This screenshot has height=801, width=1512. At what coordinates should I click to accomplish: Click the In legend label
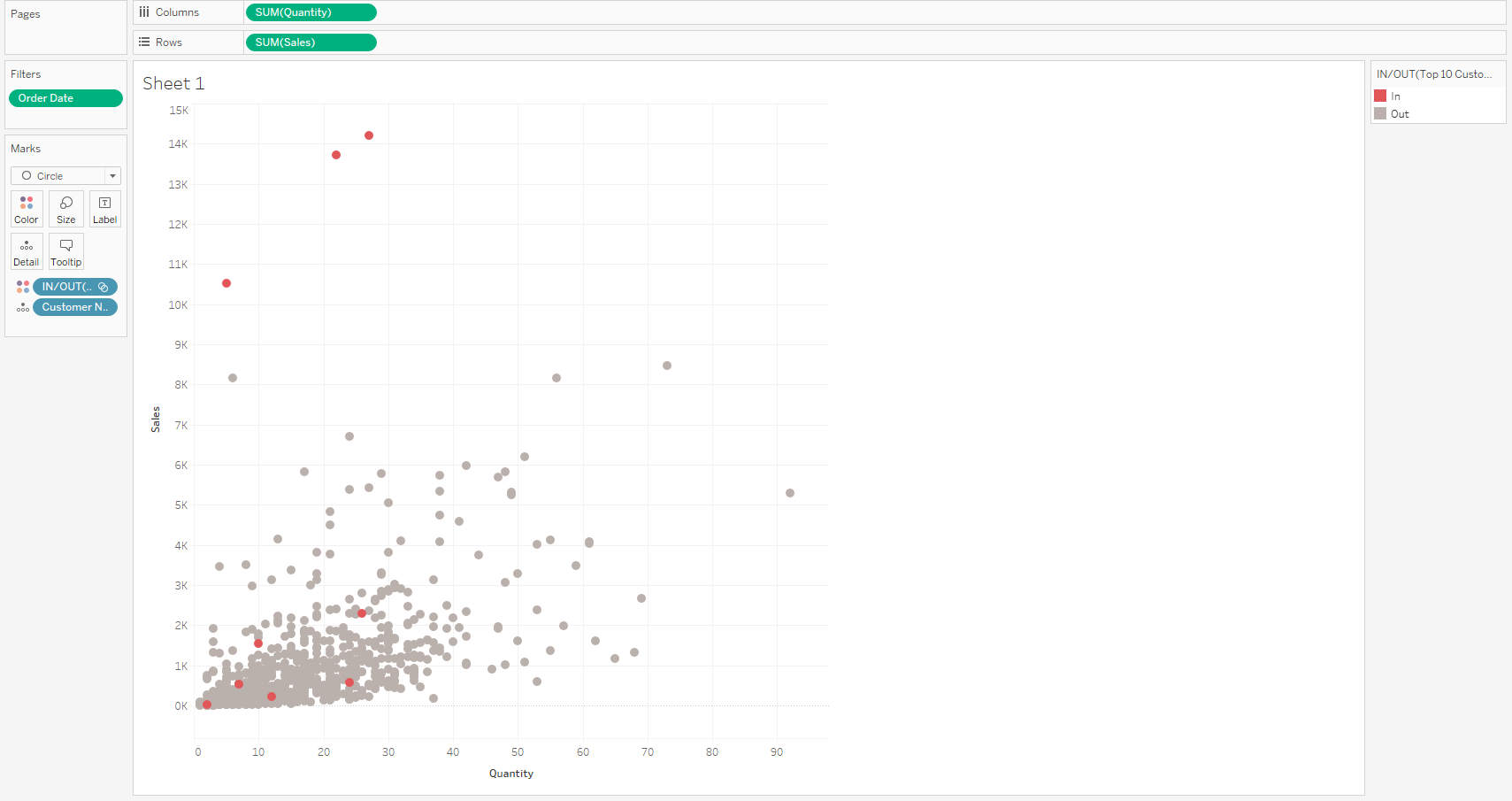click(1395, 96)
